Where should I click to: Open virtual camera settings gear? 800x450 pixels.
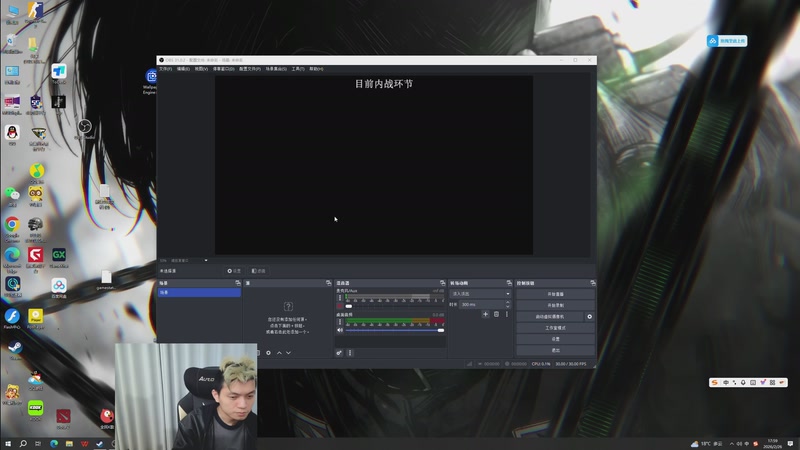589,316
